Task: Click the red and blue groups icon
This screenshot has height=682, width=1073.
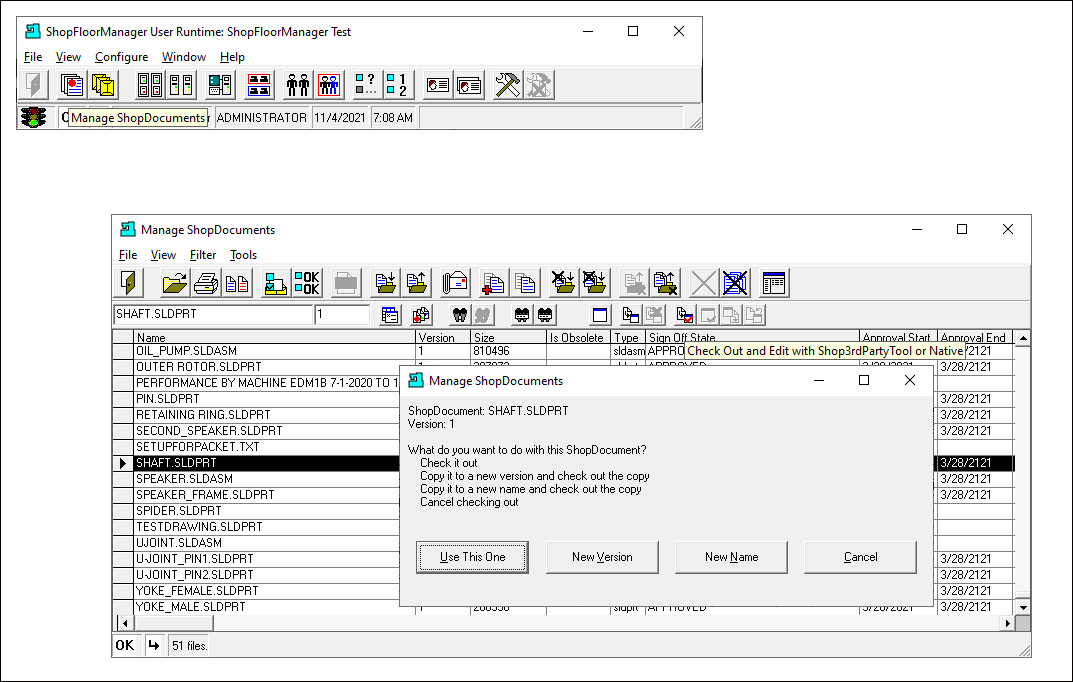Action: click(259, 85)
